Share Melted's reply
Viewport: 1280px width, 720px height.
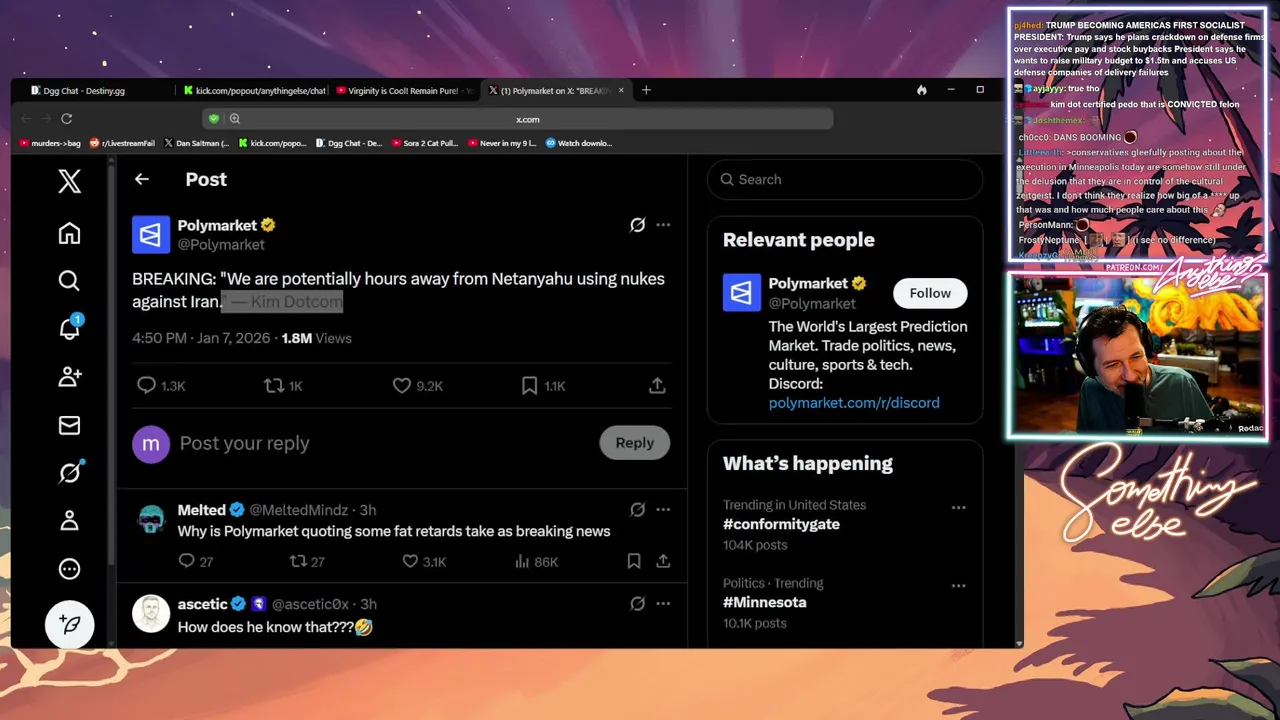663,562
